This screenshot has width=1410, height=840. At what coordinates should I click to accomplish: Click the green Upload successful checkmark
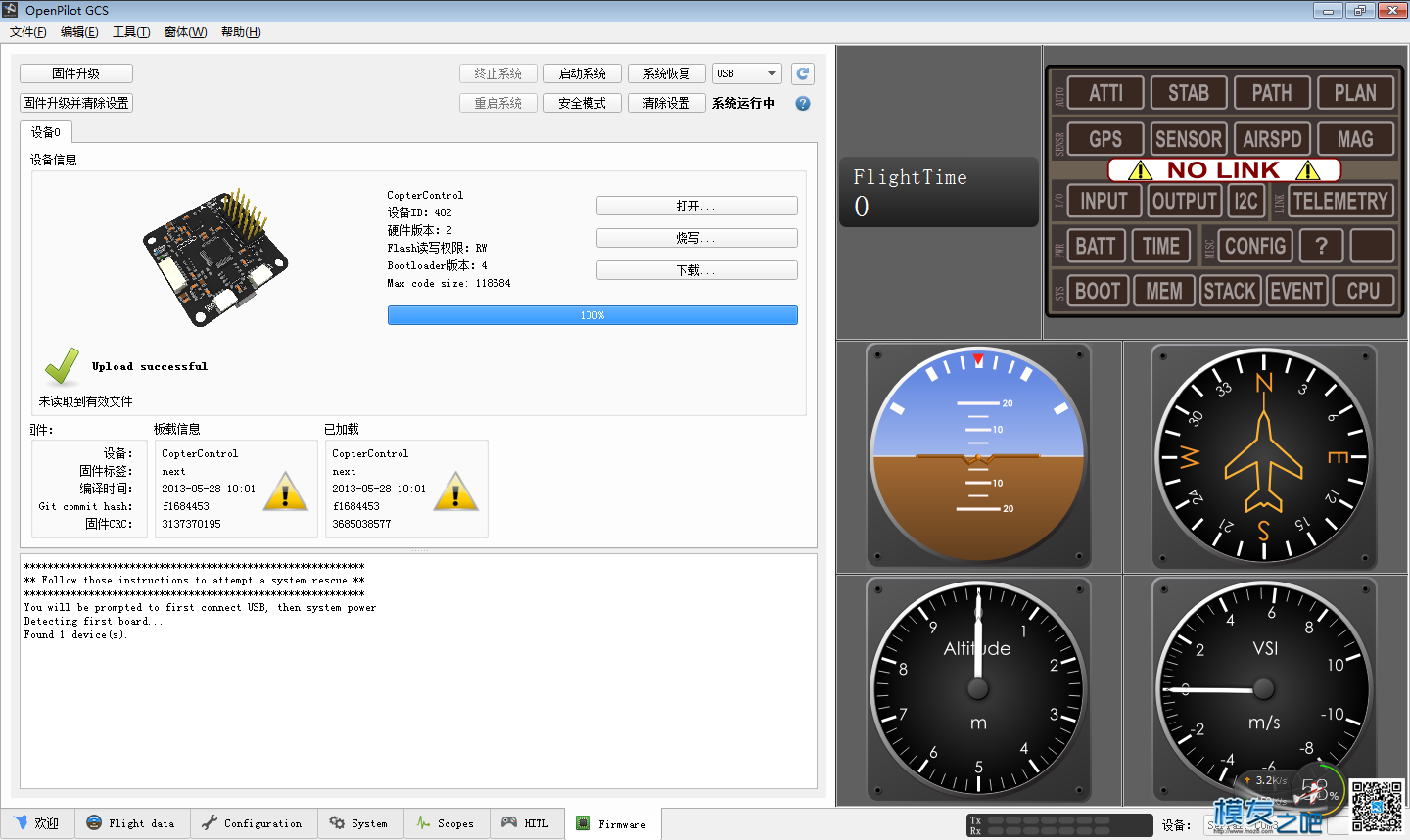(x=62, y=366)
